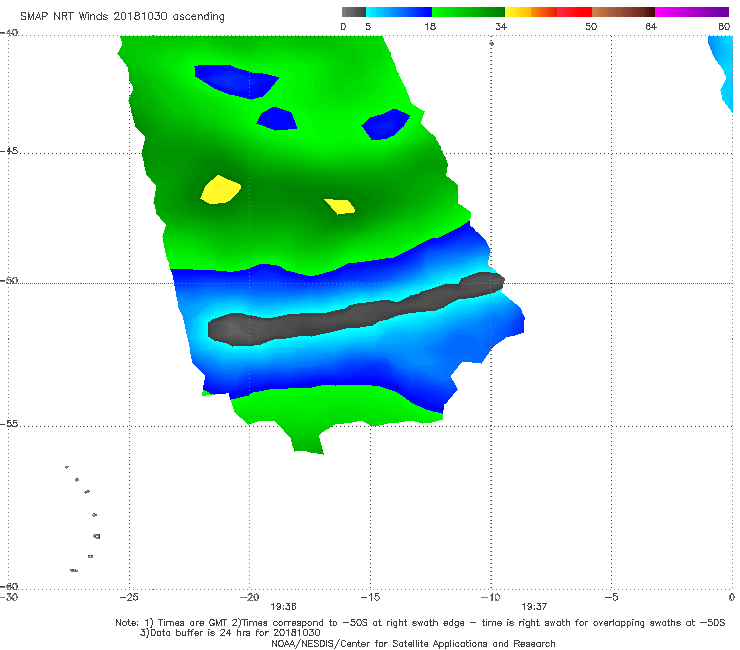The width and height of the screenshot is (740, 650).
Task: Click the color bar label 34
Action: [501, 26]
